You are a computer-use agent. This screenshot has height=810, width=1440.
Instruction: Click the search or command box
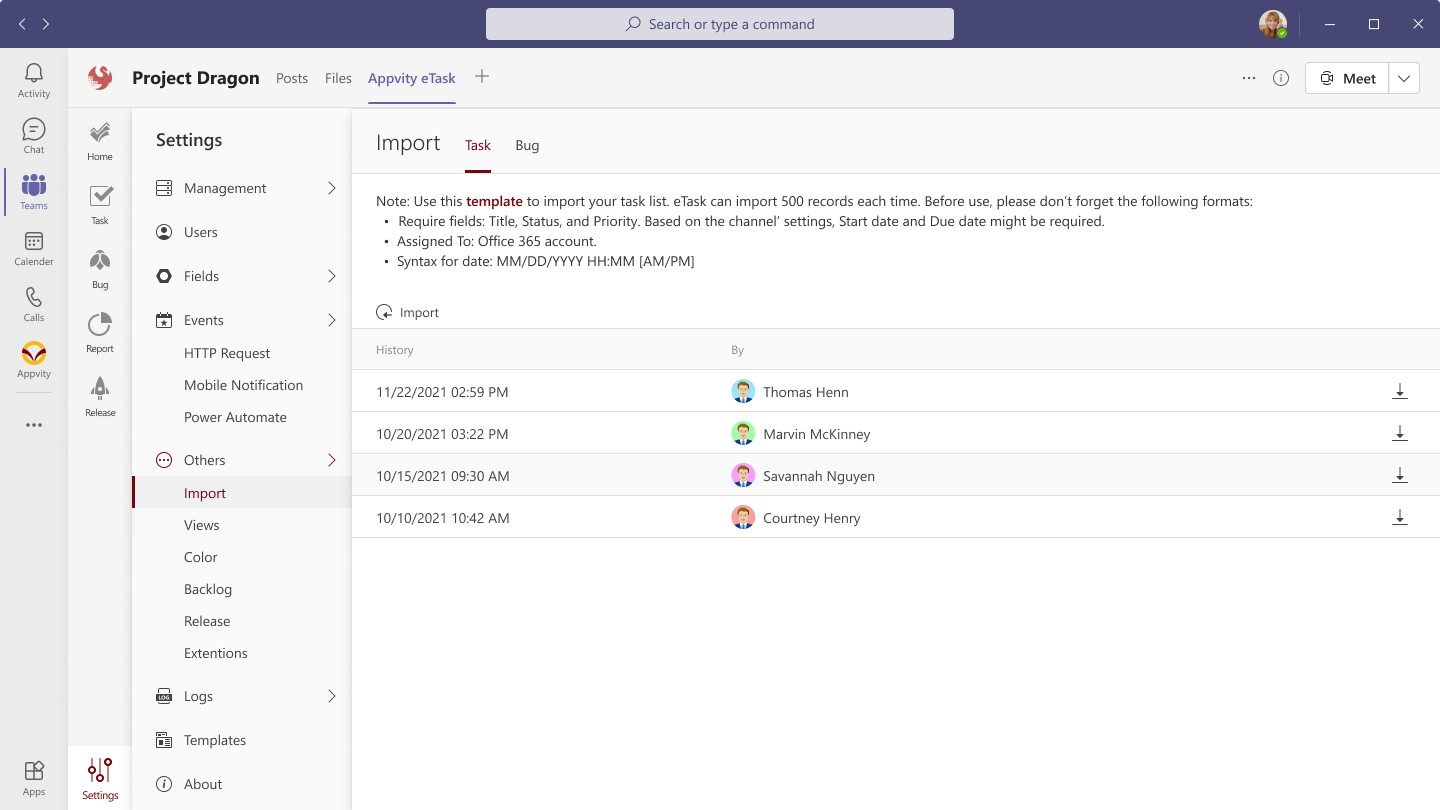click(x=720, y=24)
